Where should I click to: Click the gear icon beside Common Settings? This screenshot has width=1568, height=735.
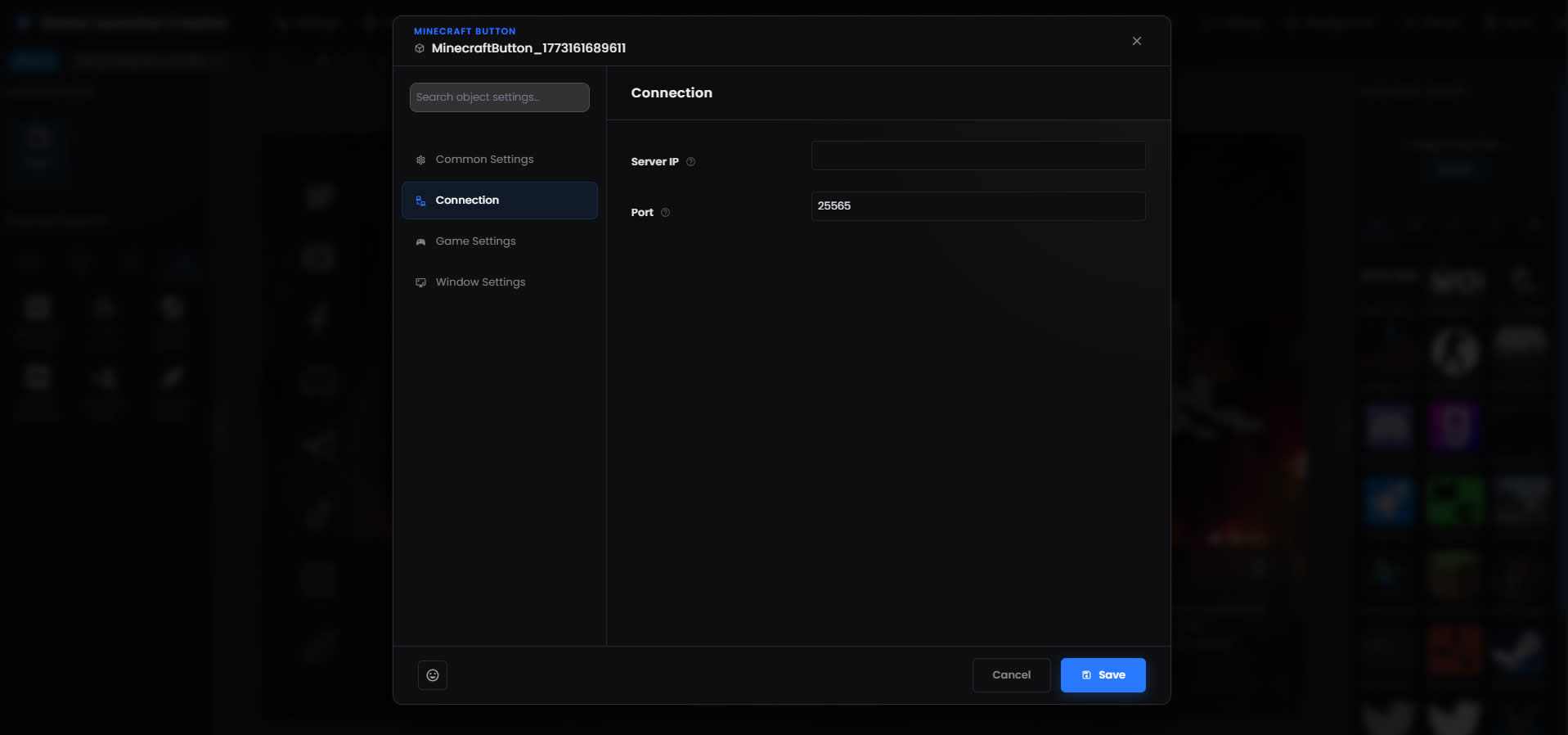tap(420, 160)
